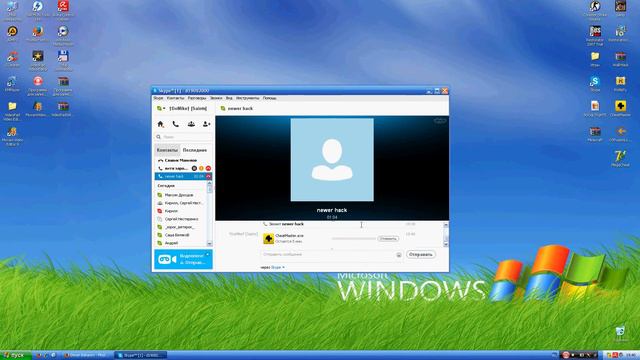Click the Skype taskbar button

click(140, 356)
